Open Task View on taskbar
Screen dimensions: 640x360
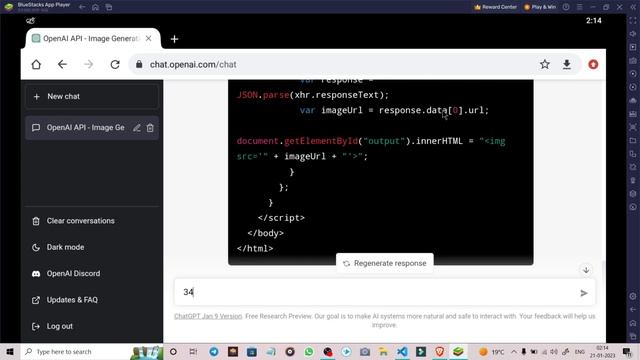pyautogui.click(x=193, y=352)
